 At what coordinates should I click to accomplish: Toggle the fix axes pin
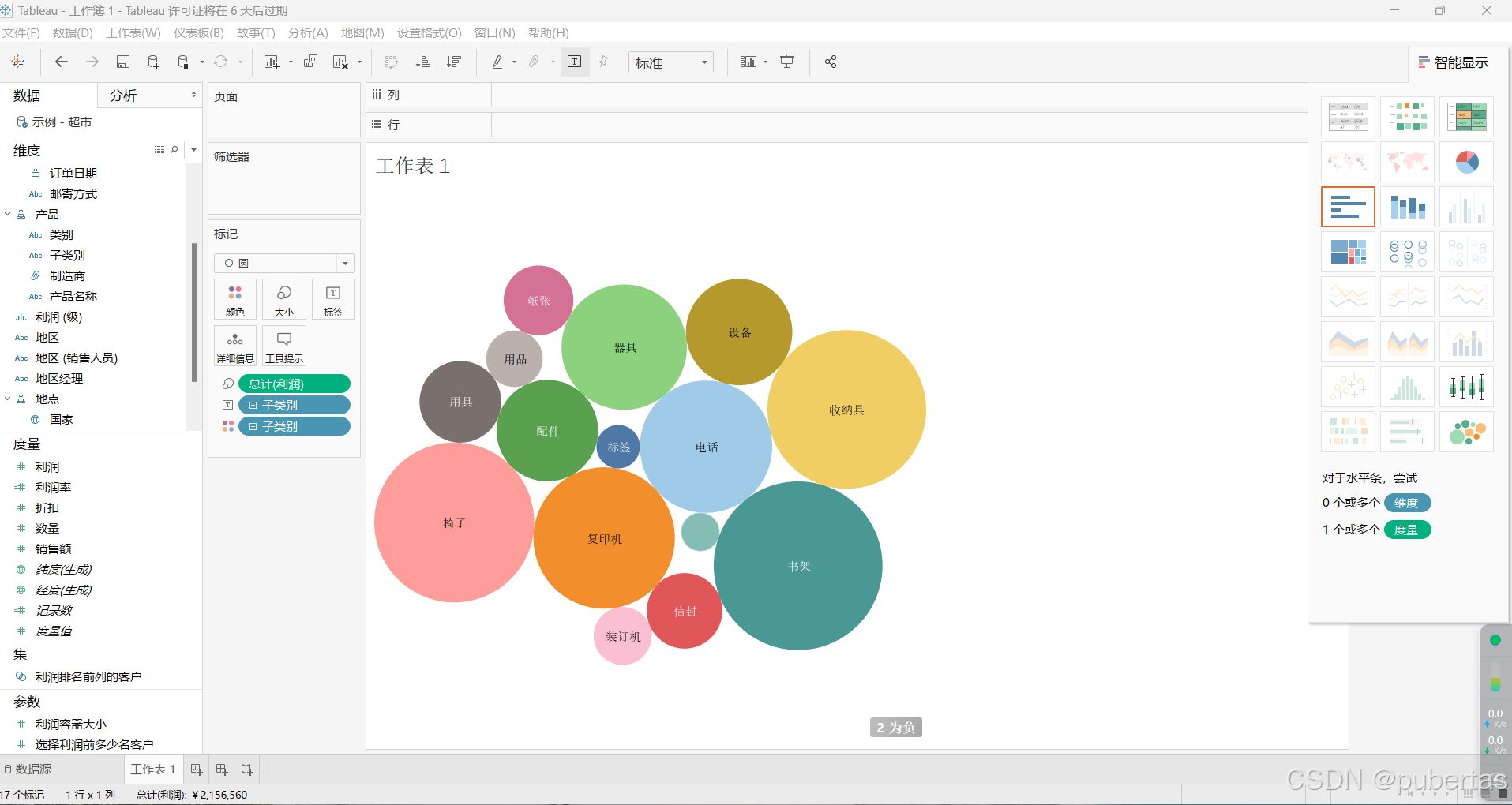click(x=604, y=62)
